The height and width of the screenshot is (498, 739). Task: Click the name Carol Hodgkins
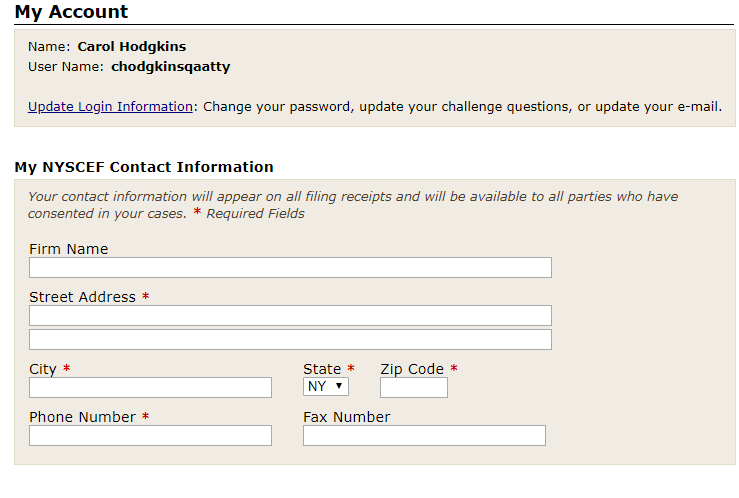point(131,46)
